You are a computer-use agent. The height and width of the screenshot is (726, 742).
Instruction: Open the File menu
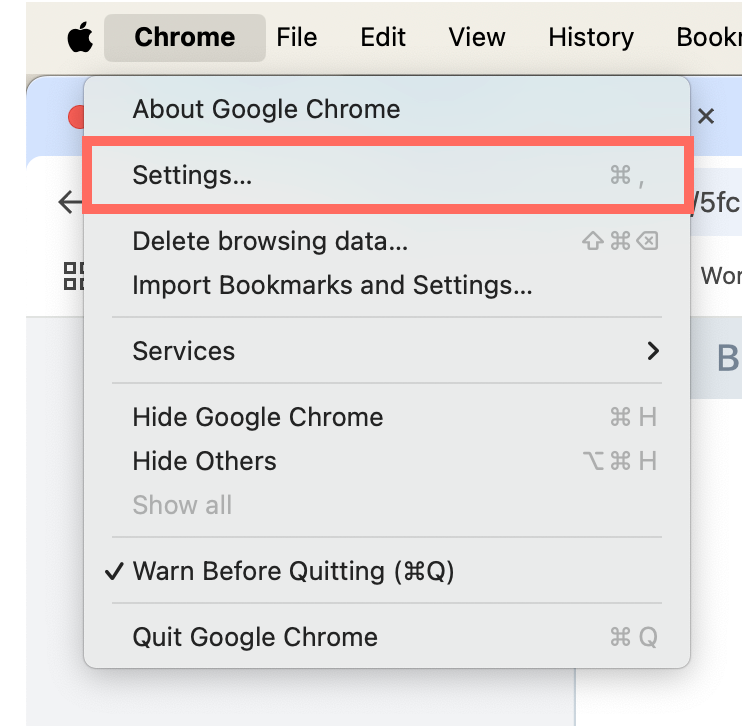[x=297, y=38]
